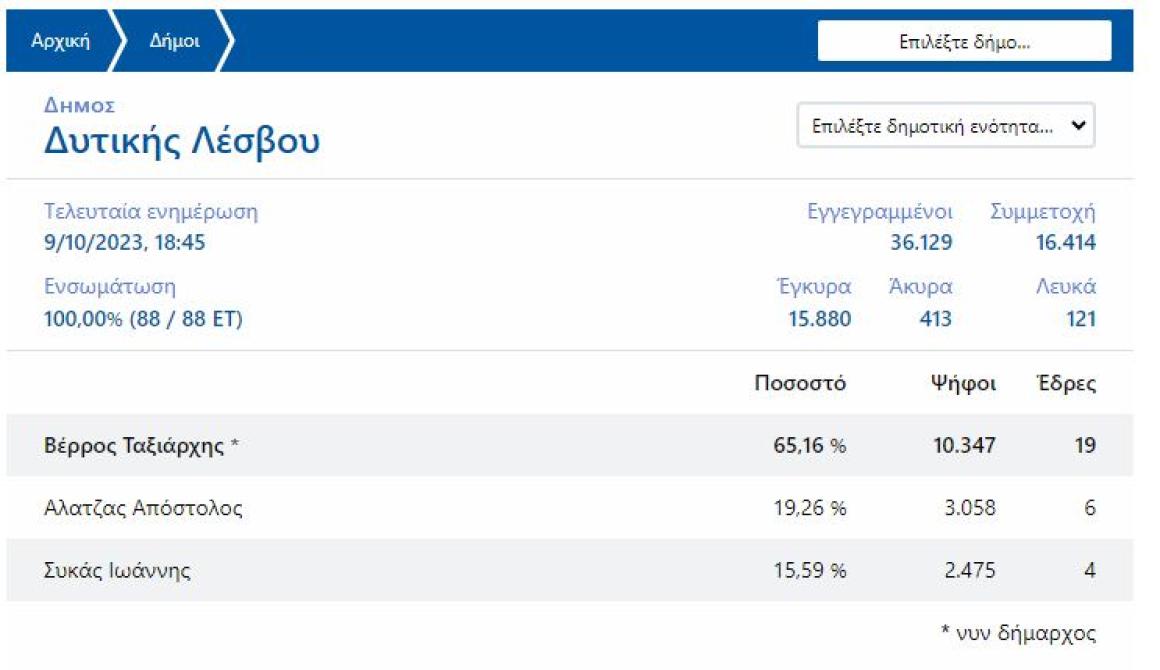Click the dropdown chevron arrow icon
The image size is (1160, 670).
(x=1077, y=126)
